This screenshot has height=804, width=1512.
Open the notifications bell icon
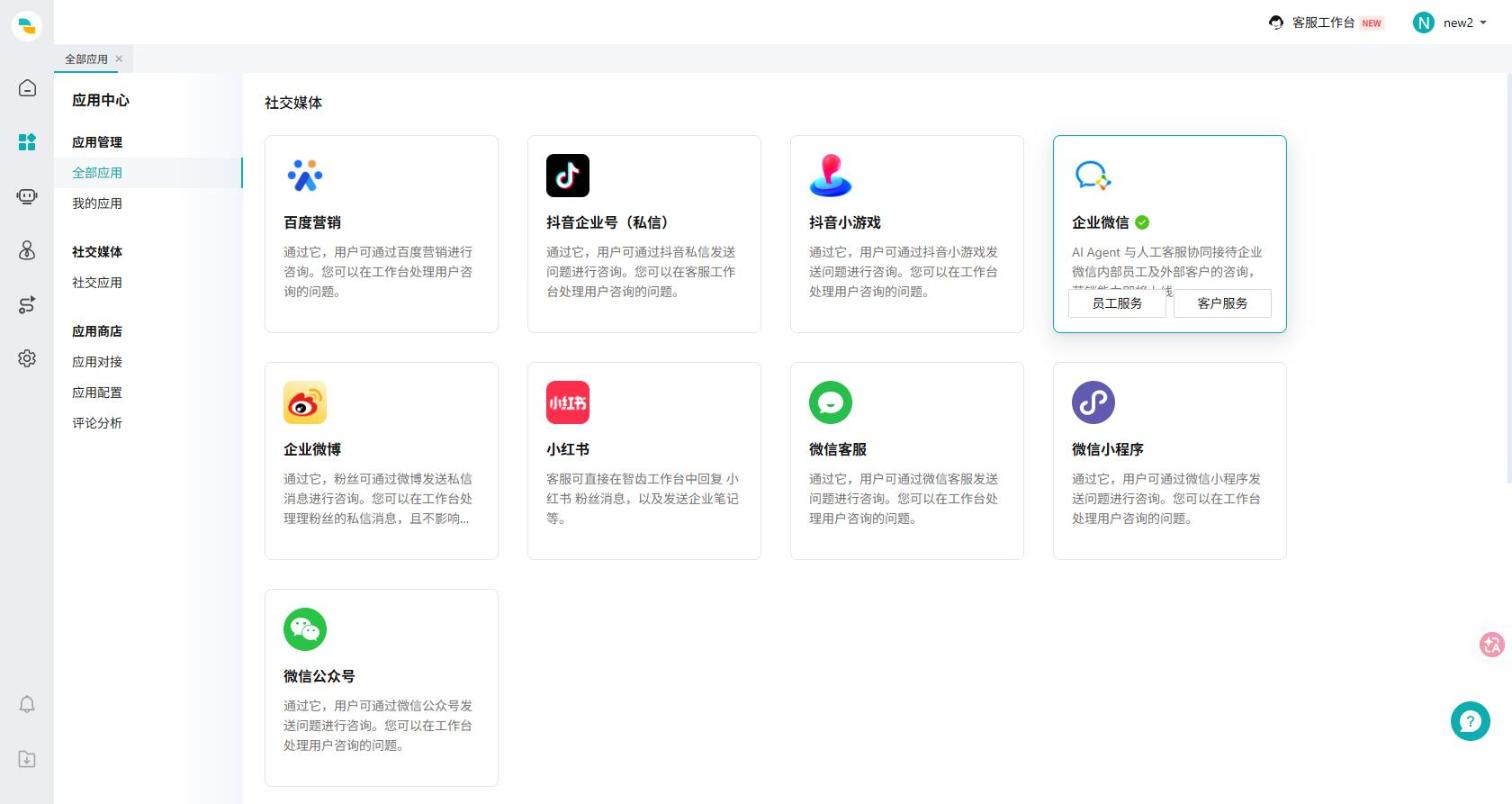(x=27, y=704)
